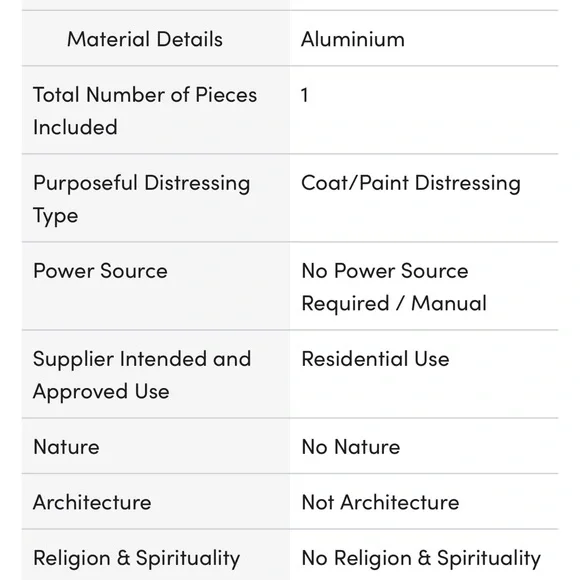This screenshot has width=580, height=580.
Task: Click the word Manual in Power Source value
Action: tap(449, 303)
